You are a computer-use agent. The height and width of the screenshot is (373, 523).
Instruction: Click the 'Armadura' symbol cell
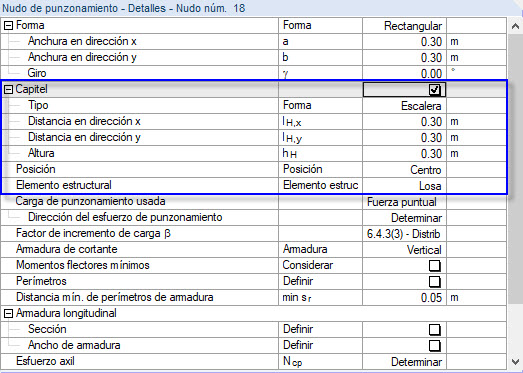[x=321, y=250]
